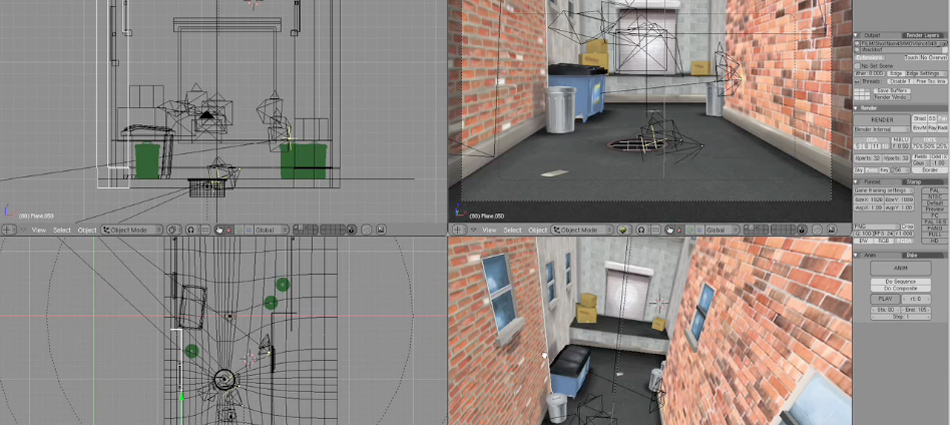Click layer lock icon in textured view header

tap(802, 230)
